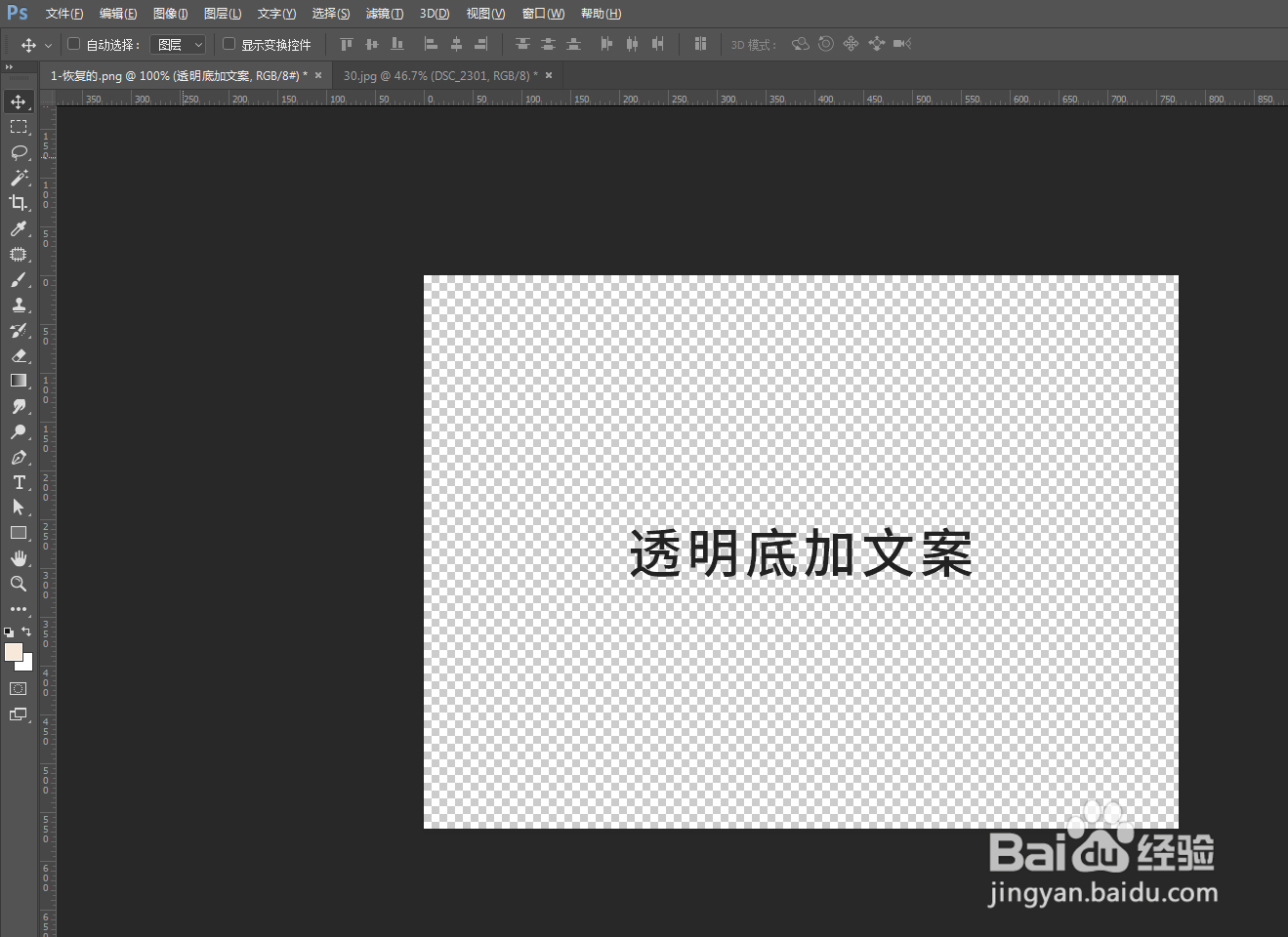
Task: Switch to the 30.jpg document tab
Action: 439,75
